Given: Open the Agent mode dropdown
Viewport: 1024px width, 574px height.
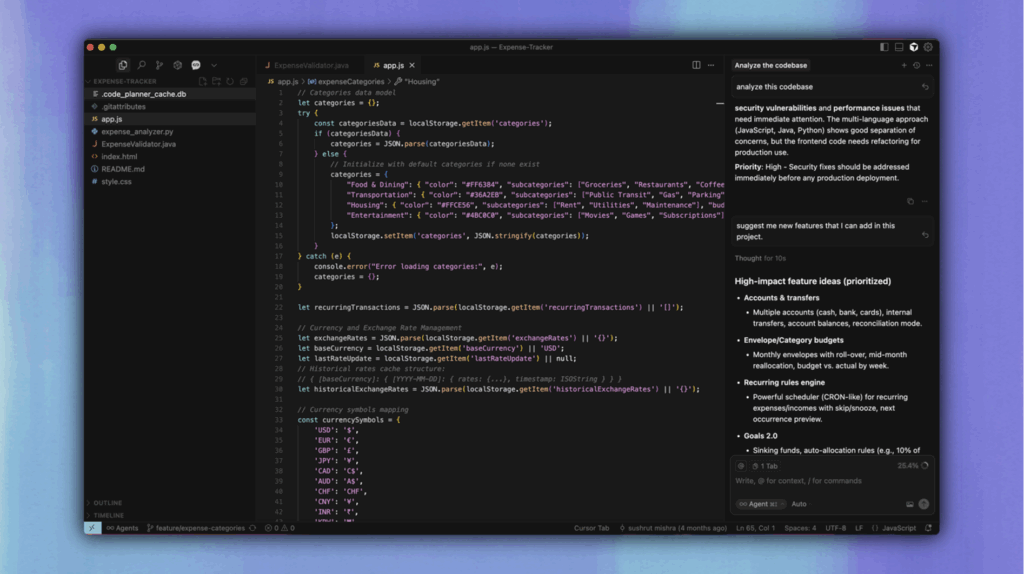Looking at the screenshot, I should coord(761,504).
